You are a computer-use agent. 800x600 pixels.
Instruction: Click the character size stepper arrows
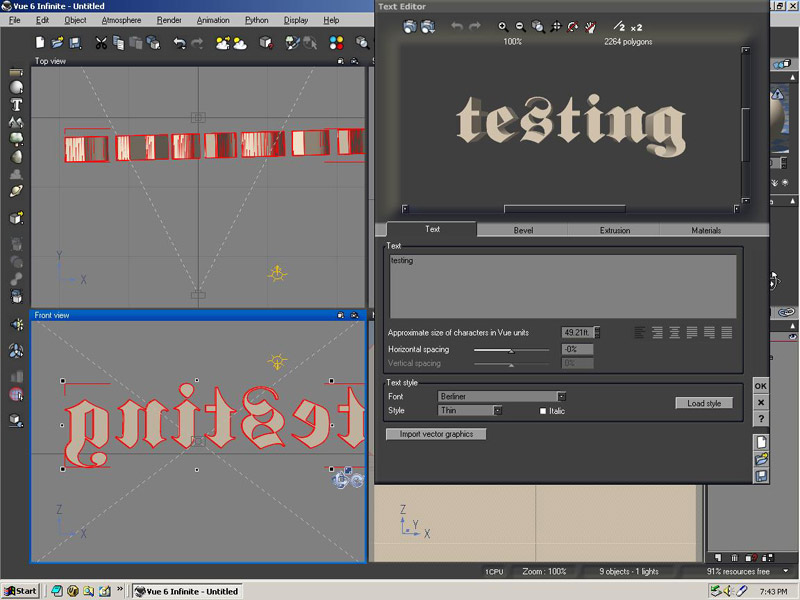click(x=598, y=332)
